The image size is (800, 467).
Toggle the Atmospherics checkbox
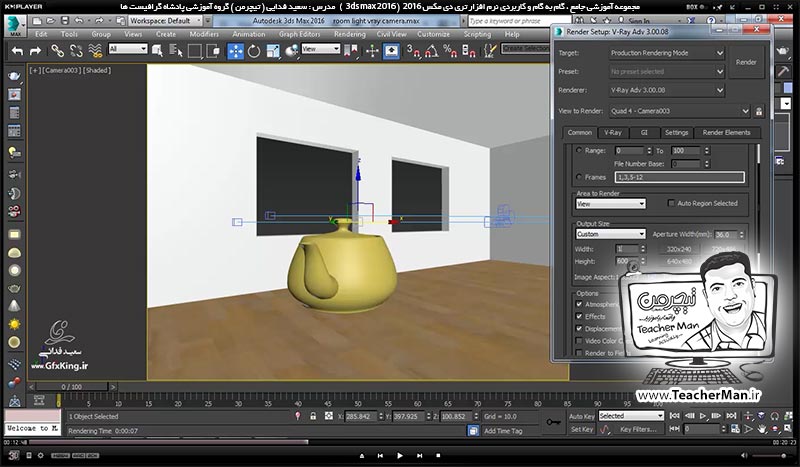point(579,304)
